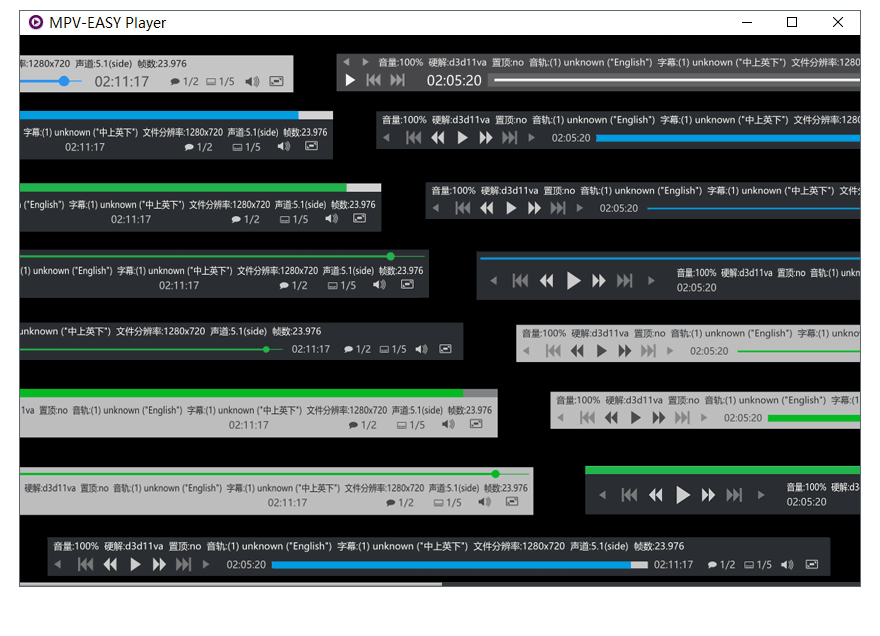Seek on the blue progress bar of bottom bar
This screenshot has height=636, width=880.
click(459, 565)
